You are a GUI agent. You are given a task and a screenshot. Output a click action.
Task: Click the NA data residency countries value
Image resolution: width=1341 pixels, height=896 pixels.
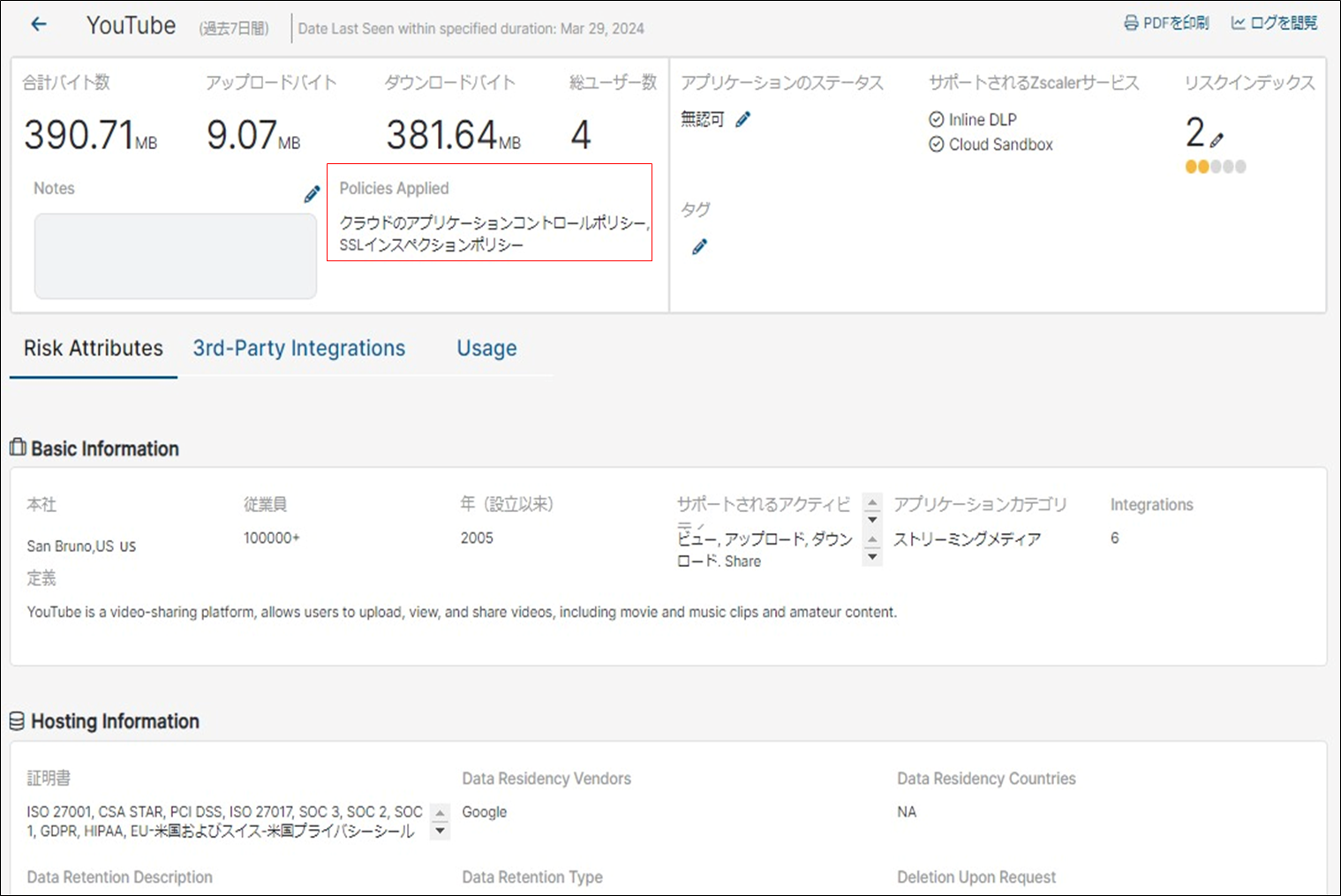[907, 811]
